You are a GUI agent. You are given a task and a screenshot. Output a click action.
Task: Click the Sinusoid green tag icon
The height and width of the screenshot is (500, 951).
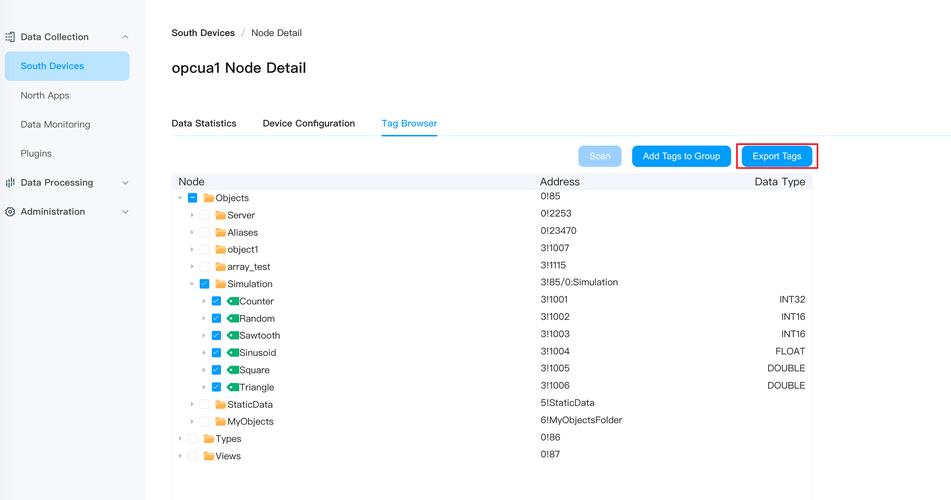point(233,353)
